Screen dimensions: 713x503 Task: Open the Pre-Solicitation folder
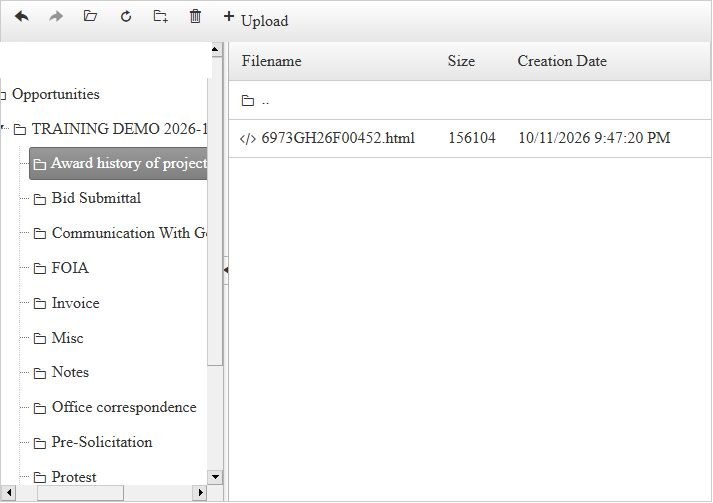click(102, 442)
